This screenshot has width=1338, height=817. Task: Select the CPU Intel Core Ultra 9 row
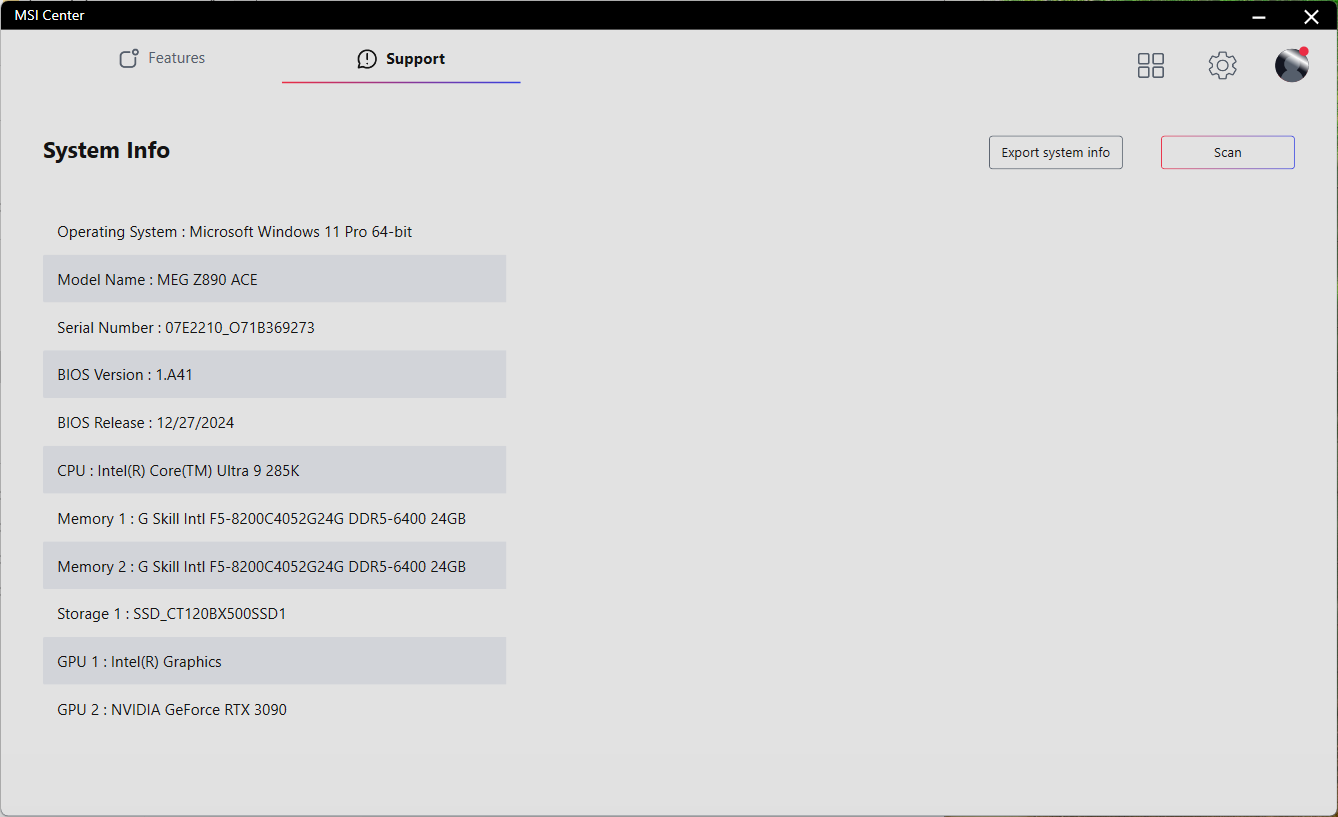click(274, 470)
